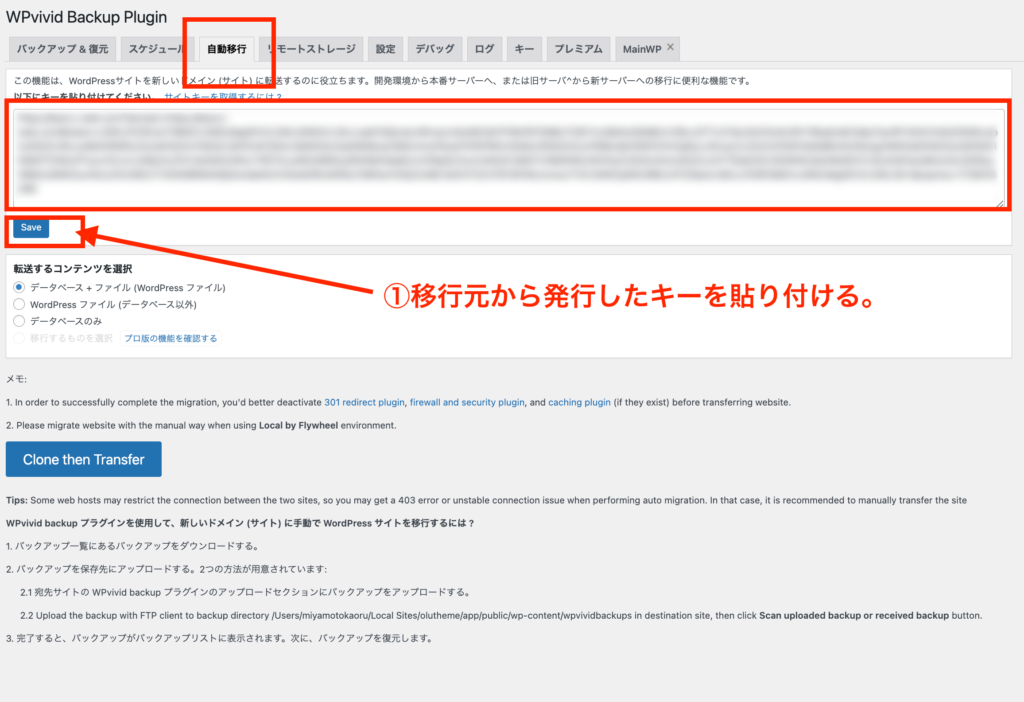Image resolution: width=1024 pixels, height=702 pixels.
Task: Open the firewall and security plugin link
Action: (x=467, y=402)
